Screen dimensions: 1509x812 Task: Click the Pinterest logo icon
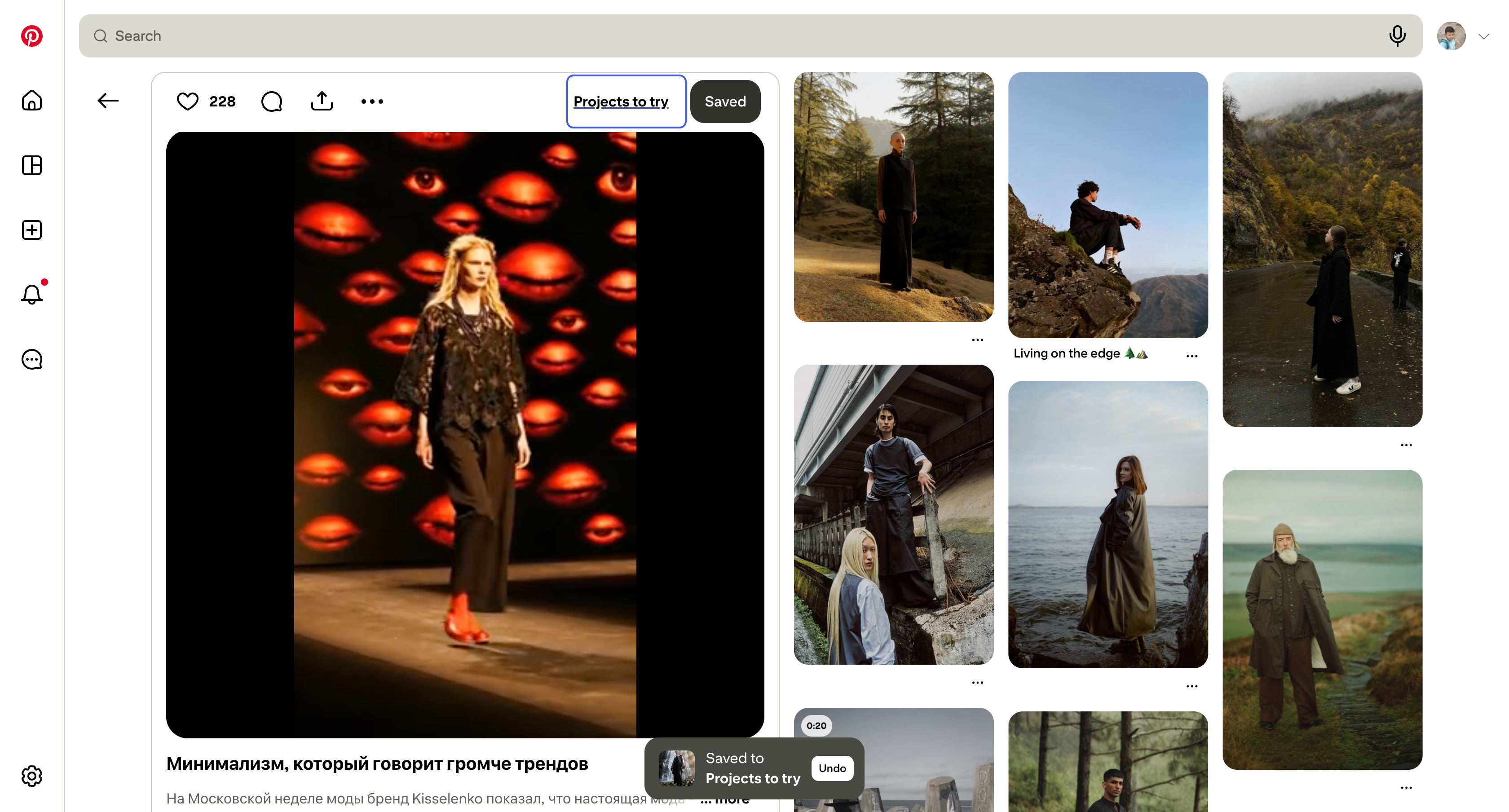pyautogui.click(x=31, y=36)
